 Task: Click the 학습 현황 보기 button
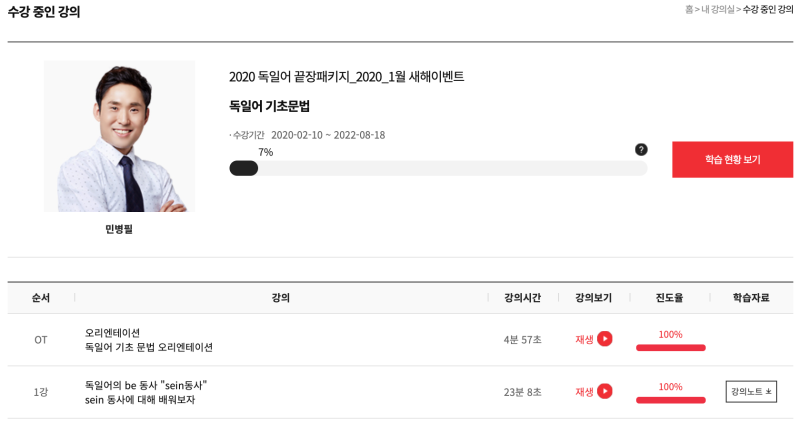[x=732, y=160]
